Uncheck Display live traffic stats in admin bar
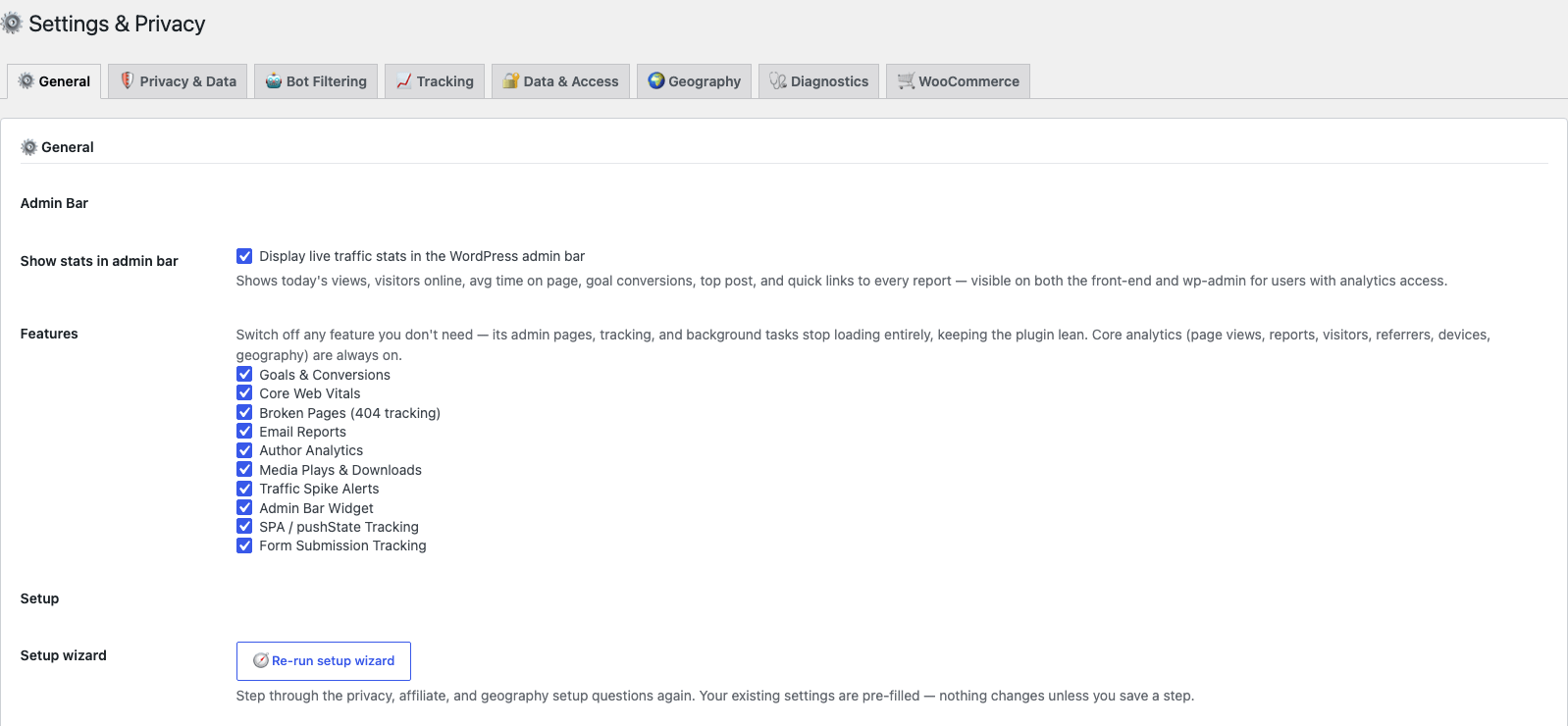 click(x=244, y=256)
